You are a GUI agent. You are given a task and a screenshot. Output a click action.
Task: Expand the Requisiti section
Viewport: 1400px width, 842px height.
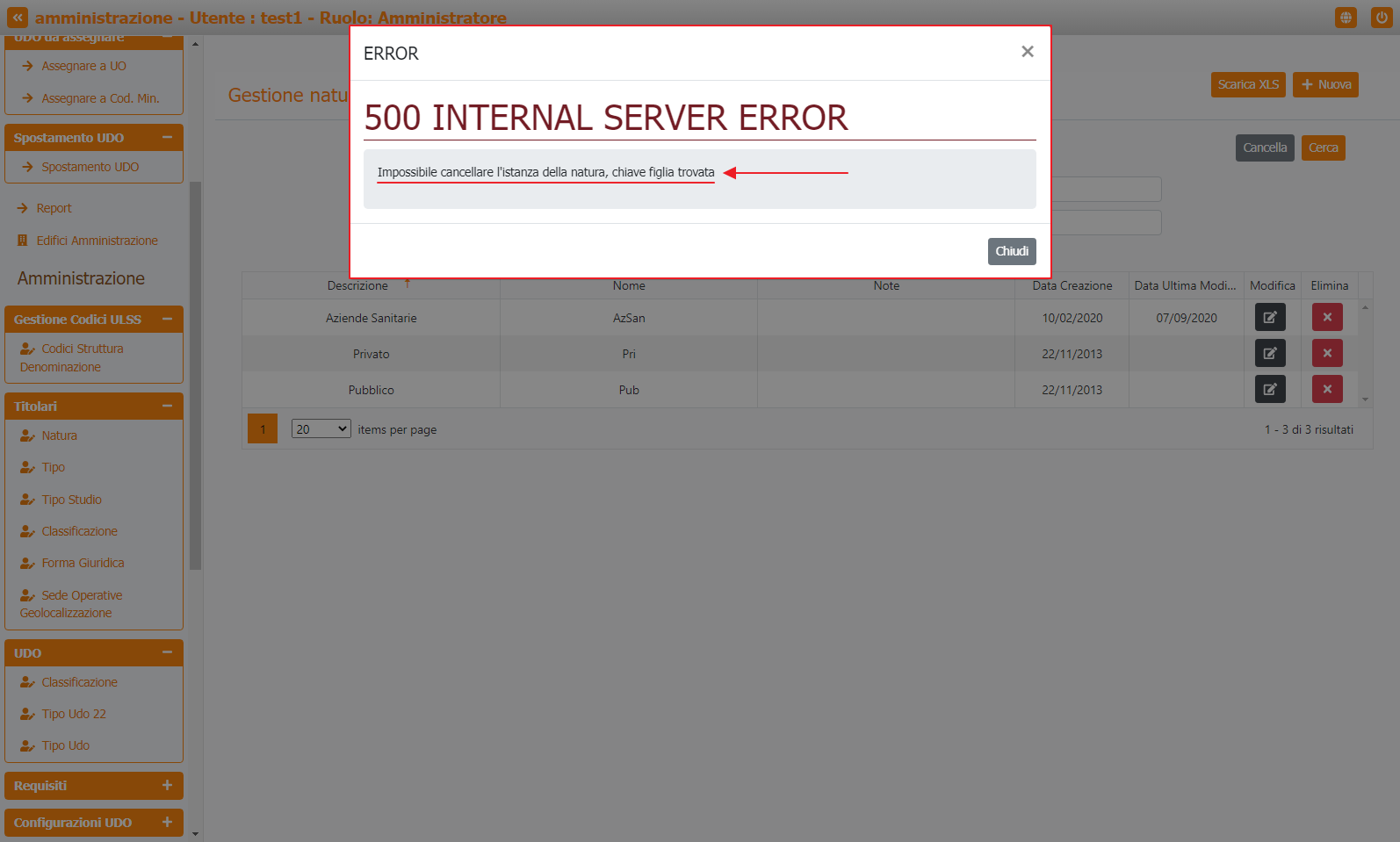167,785
